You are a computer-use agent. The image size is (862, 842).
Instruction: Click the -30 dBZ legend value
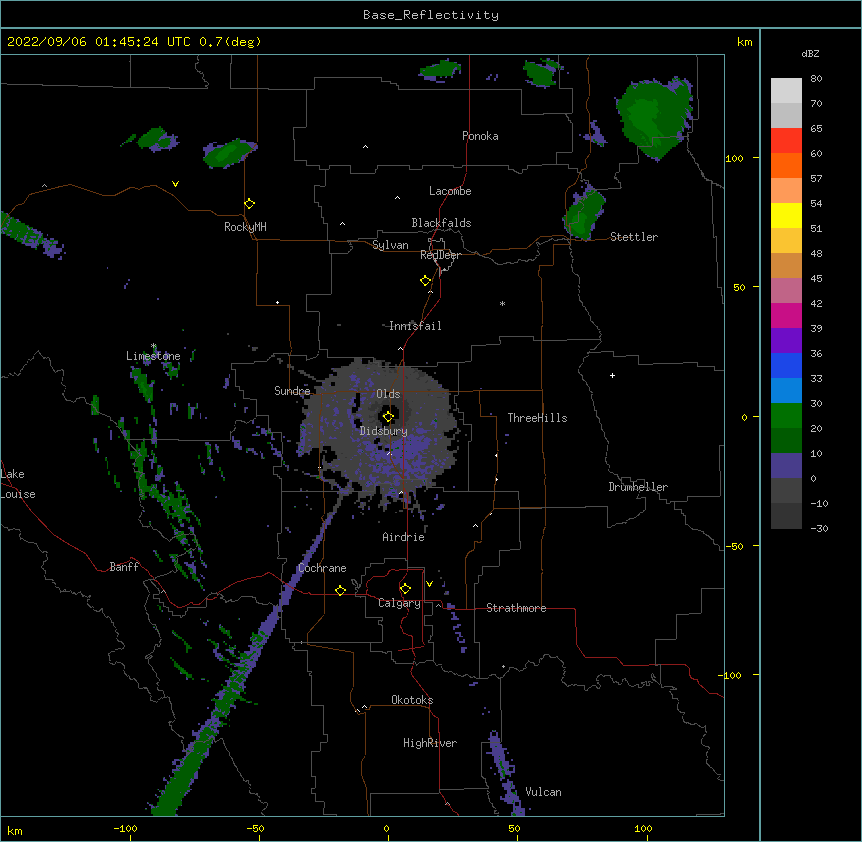coord(819,528)
